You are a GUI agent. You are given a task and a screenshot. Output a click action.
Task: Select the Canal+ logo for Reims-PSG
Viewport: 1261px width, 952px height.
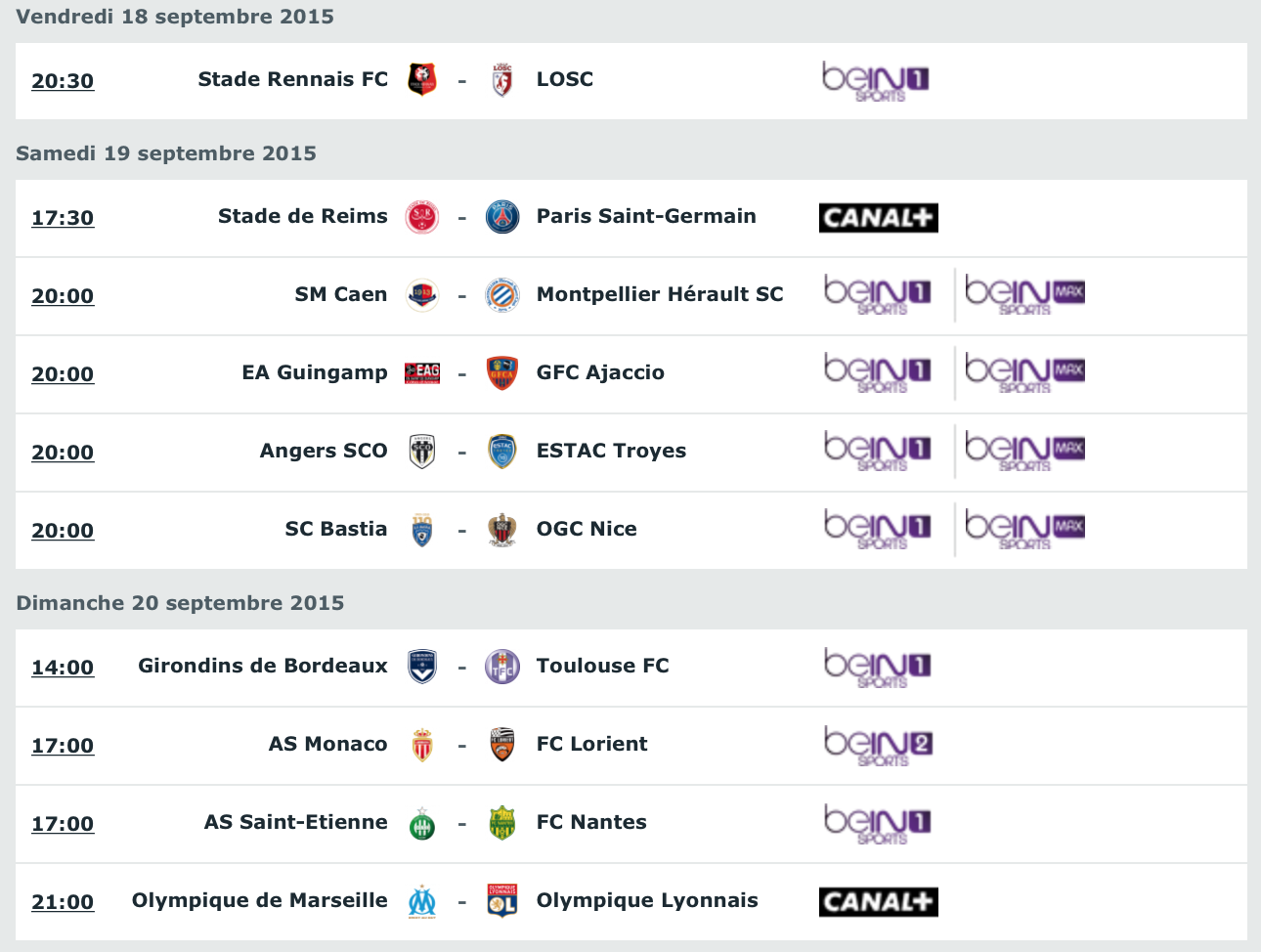(878, 217)
